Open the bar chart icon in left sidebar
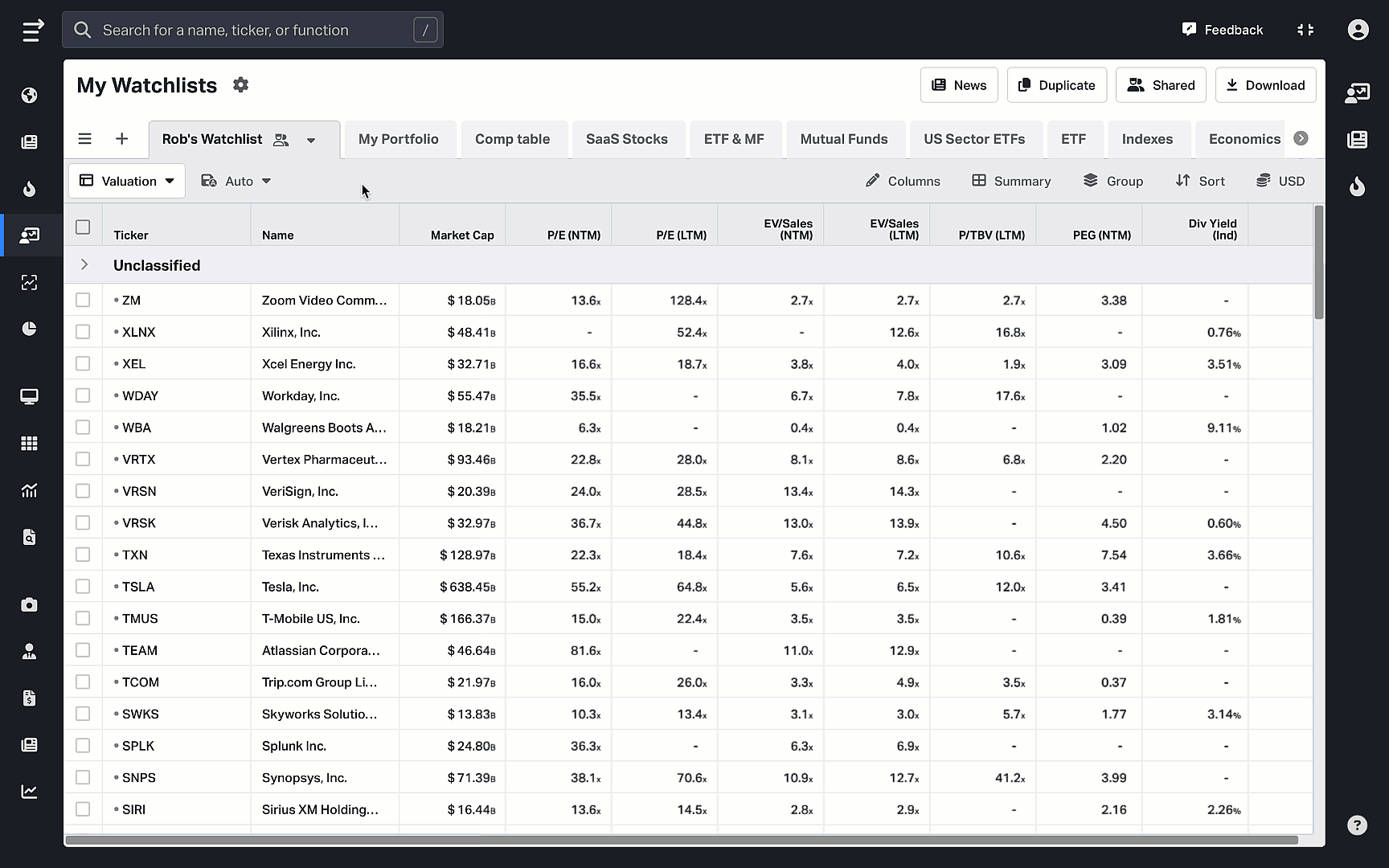Image resolution: width=1389 pixels, height=868 pixels. (30, 490)
